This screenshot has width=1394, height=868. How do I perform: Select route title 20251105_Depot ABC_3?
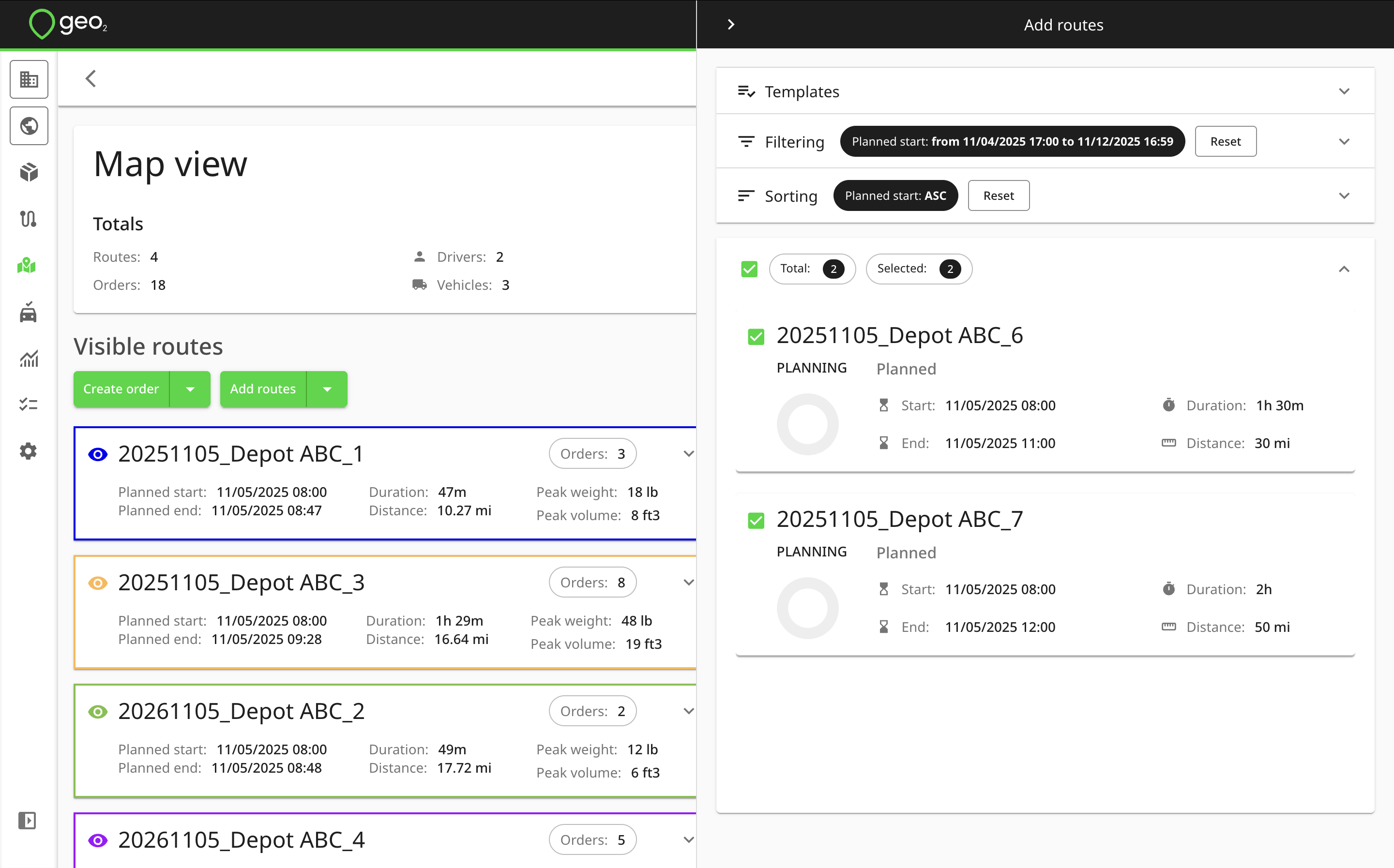241,582
